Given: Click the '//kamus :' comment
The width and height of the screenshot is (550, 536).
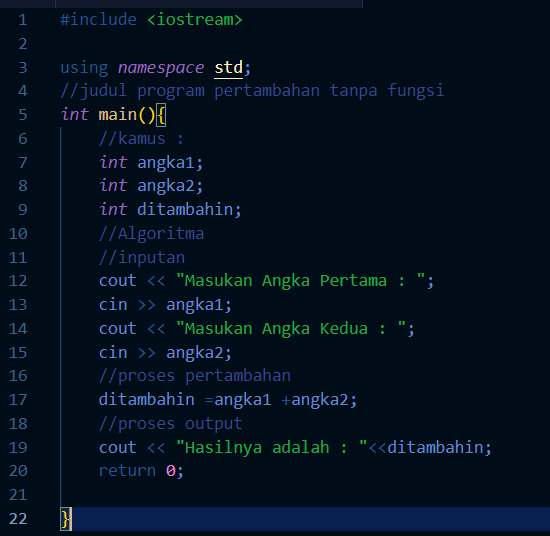Looking at the screenshot, I should pos(141,139).
